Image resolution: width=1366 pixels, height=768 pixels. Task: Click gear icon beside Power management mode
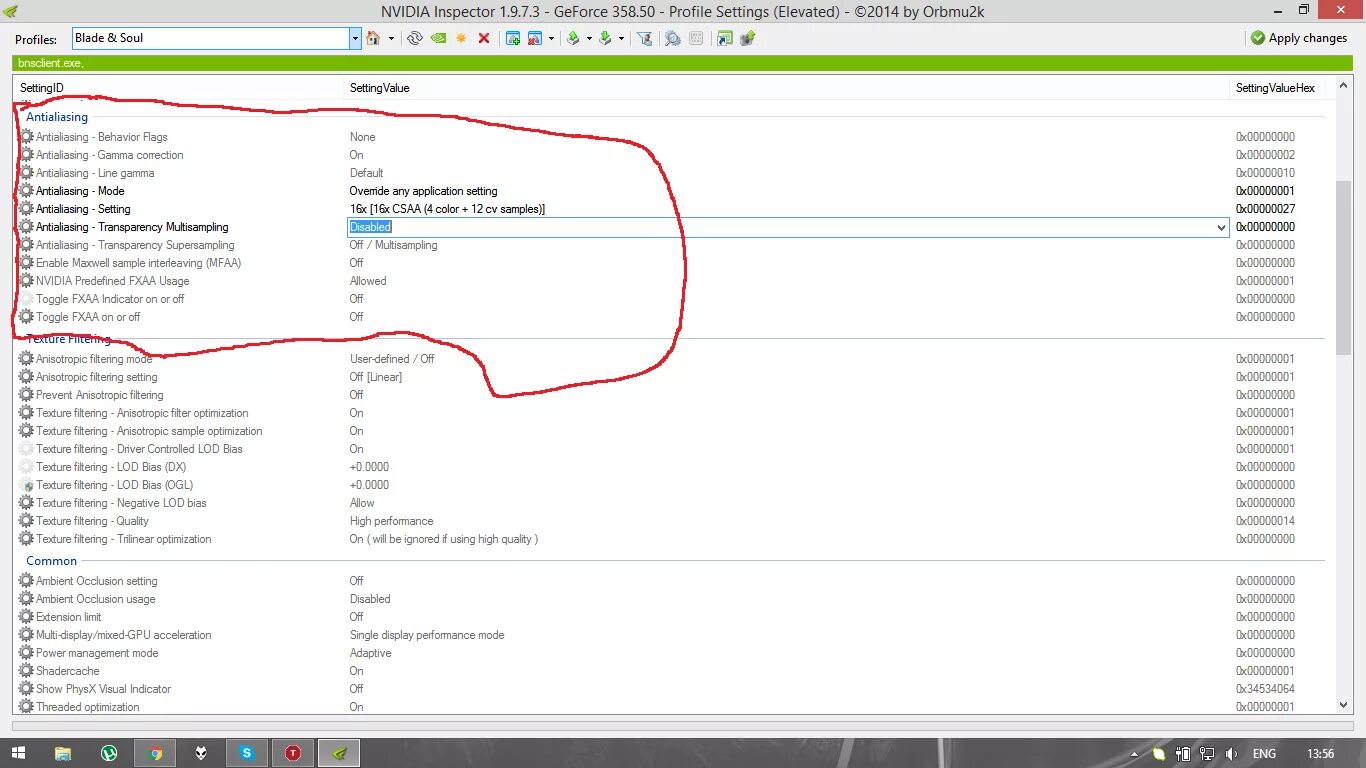pyautogui.click(x=26, y=653)
